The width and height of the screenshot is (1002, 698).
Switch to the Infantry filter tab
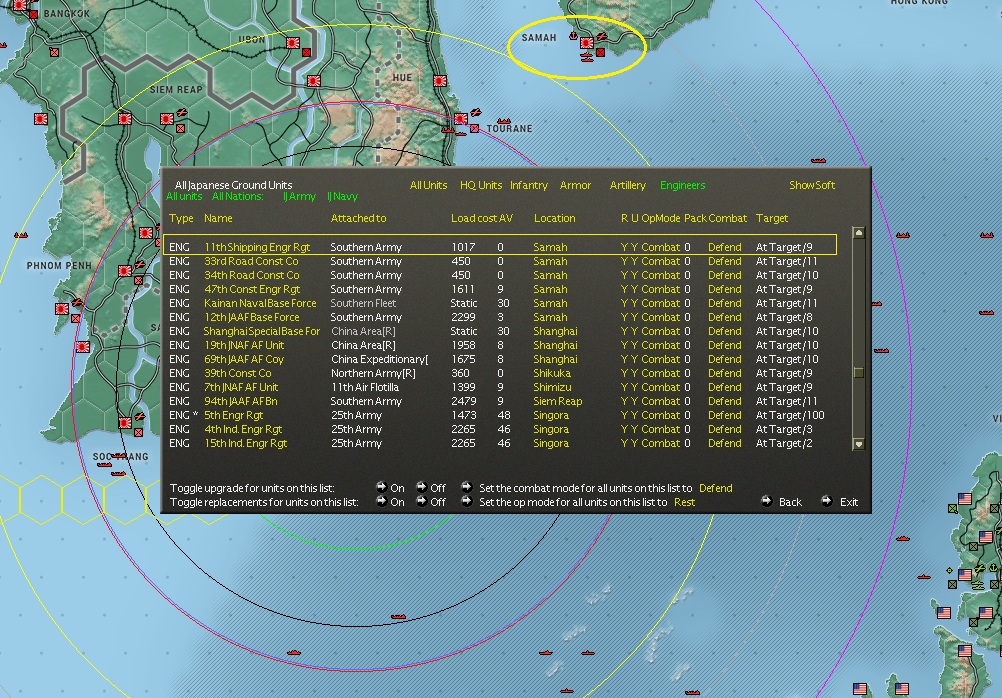[x=528, y=185]
